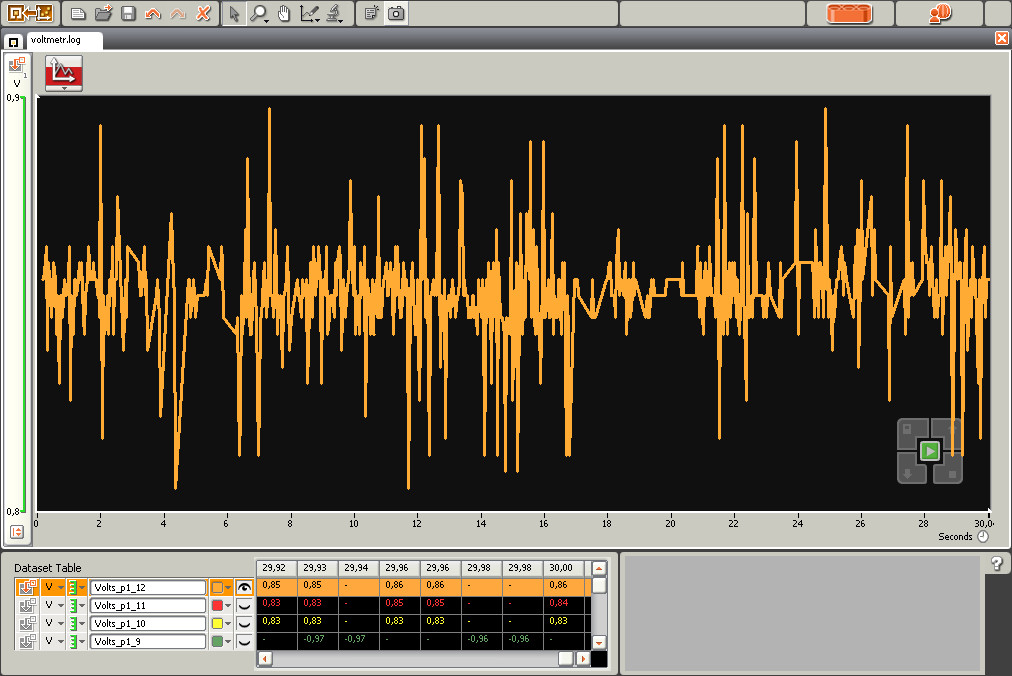
Task: Show the Volts_p1_11 dataset
Action: pyautogui.click(x=244, y=606)
